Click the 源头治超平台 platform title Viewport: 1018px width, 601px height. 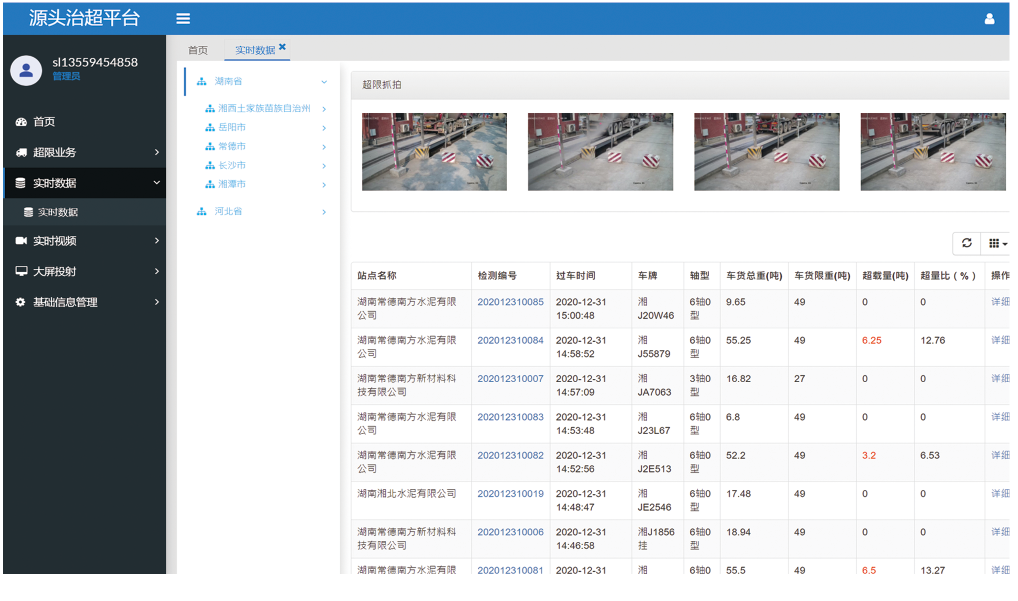(84, 18)
